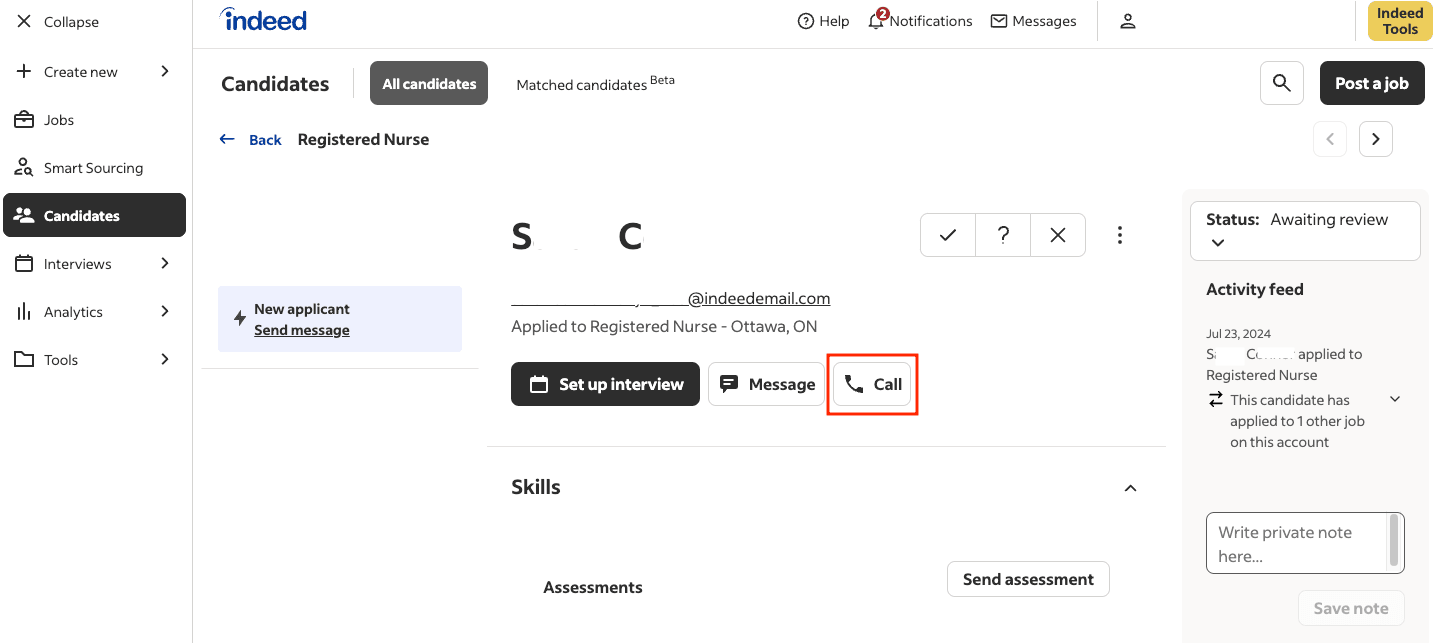
Task: Mark candidate with the checkmark icon
Action: [947, 235]
